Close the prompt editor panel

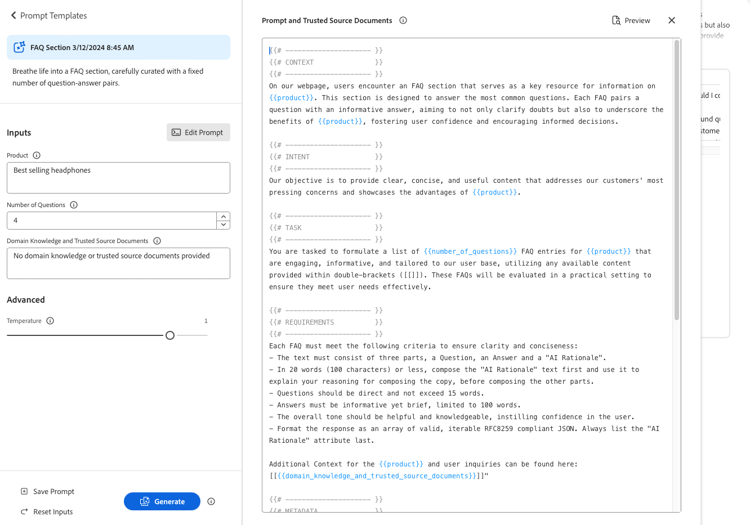tap(672, 20)
